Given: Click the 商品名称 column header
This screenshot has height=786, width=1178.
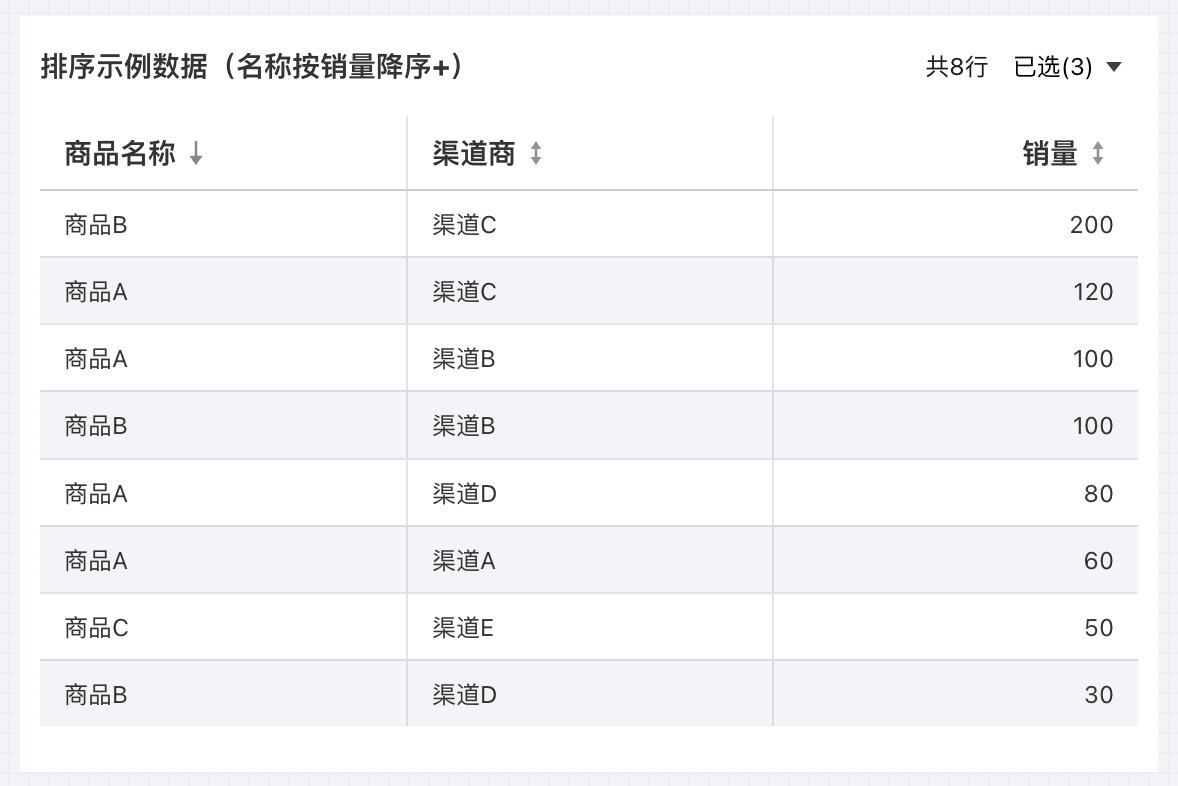Looking at the screenshot, I should pos(120,153).
